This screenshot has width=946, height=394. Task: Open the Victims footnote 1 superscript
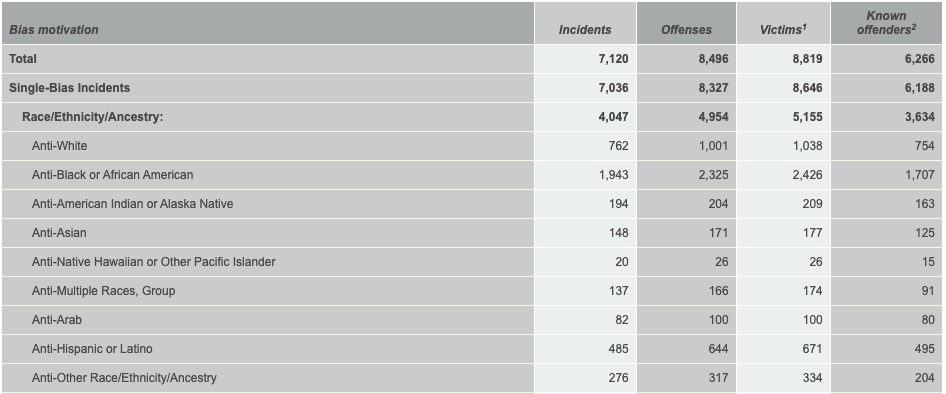pos(805,26)
